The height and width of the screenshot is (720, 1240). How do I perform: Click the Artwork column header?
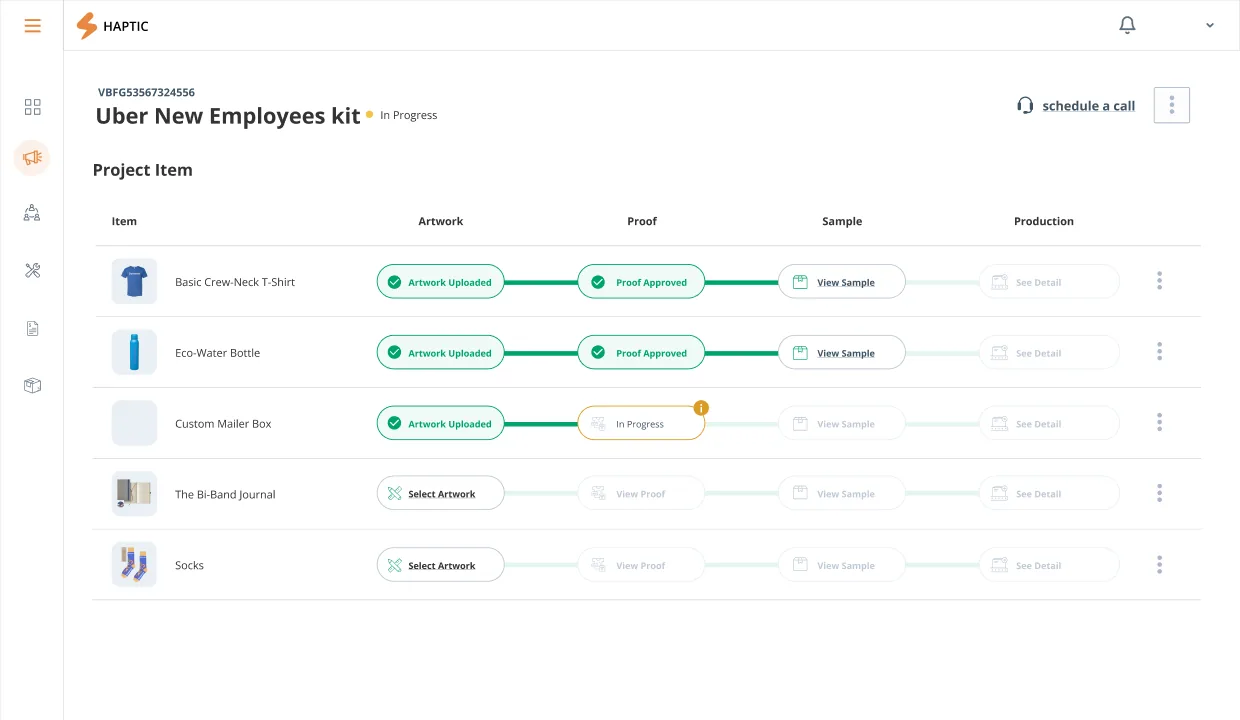(x=441, y=221)
